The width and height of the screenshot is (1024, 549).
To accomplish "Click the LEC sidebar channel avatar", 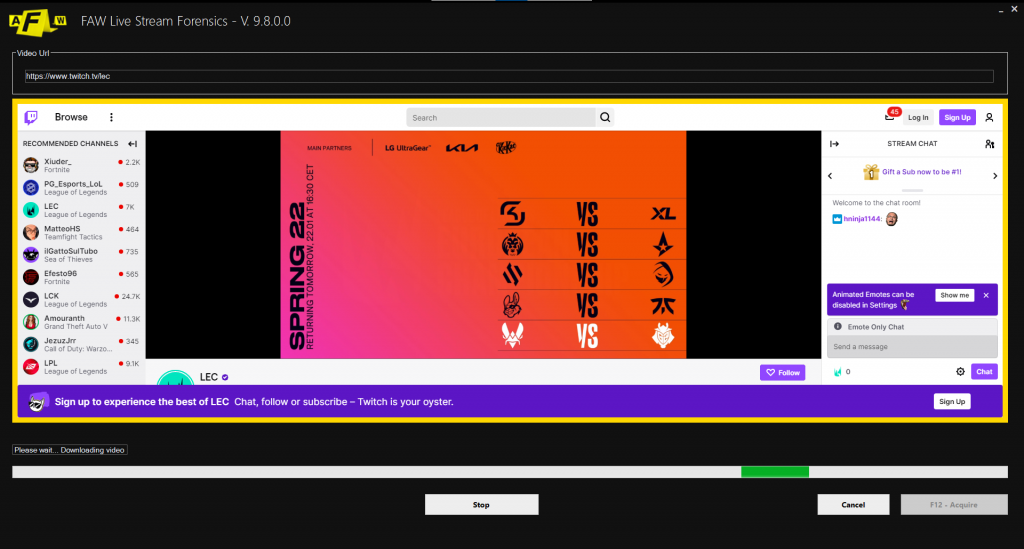I will [x=31, y=210].
